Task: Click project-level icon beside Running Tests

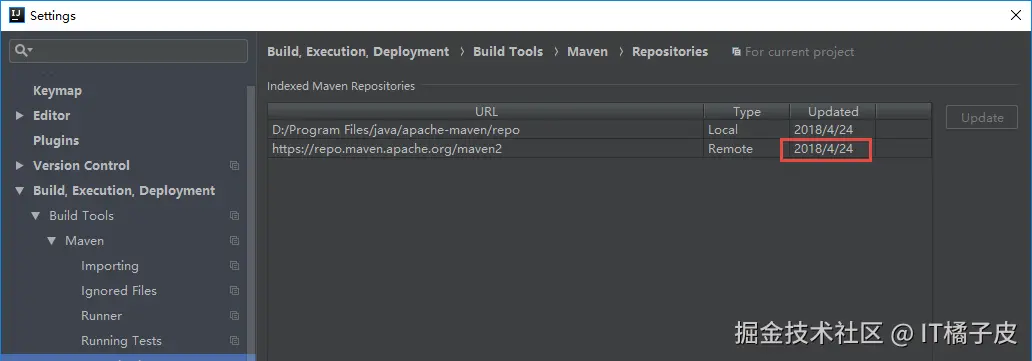Action: coord(234,341)
